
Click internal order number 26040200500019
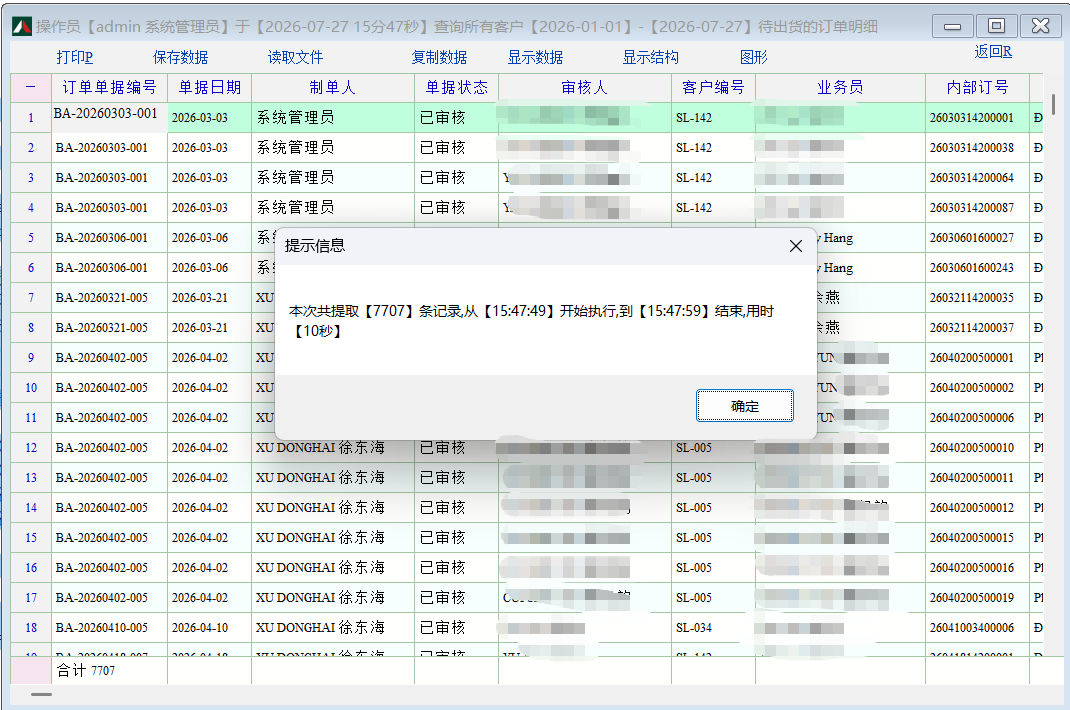click(x=977, y=597)
